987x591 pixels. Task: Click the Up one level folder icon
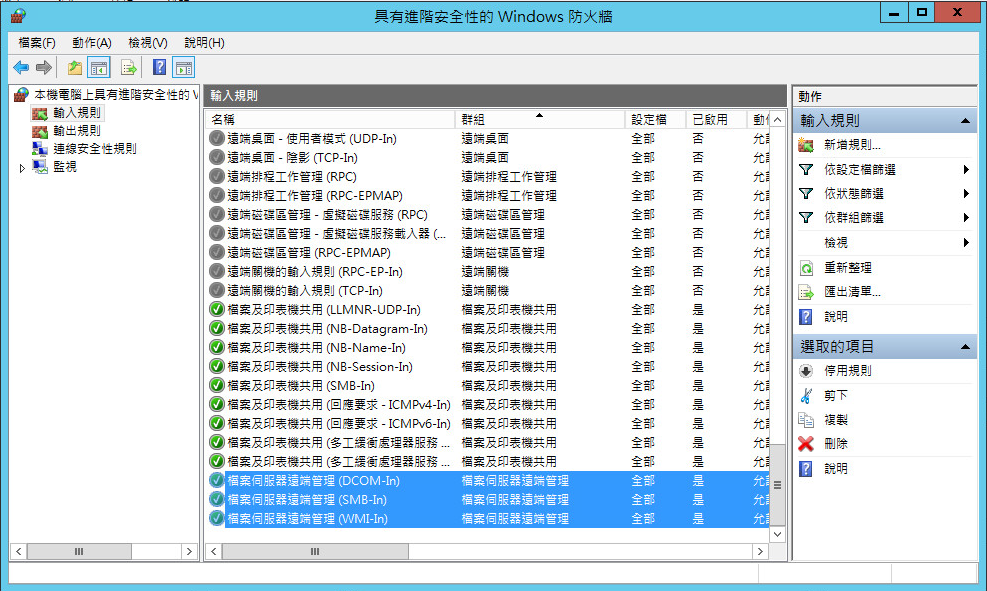point(75,67)
